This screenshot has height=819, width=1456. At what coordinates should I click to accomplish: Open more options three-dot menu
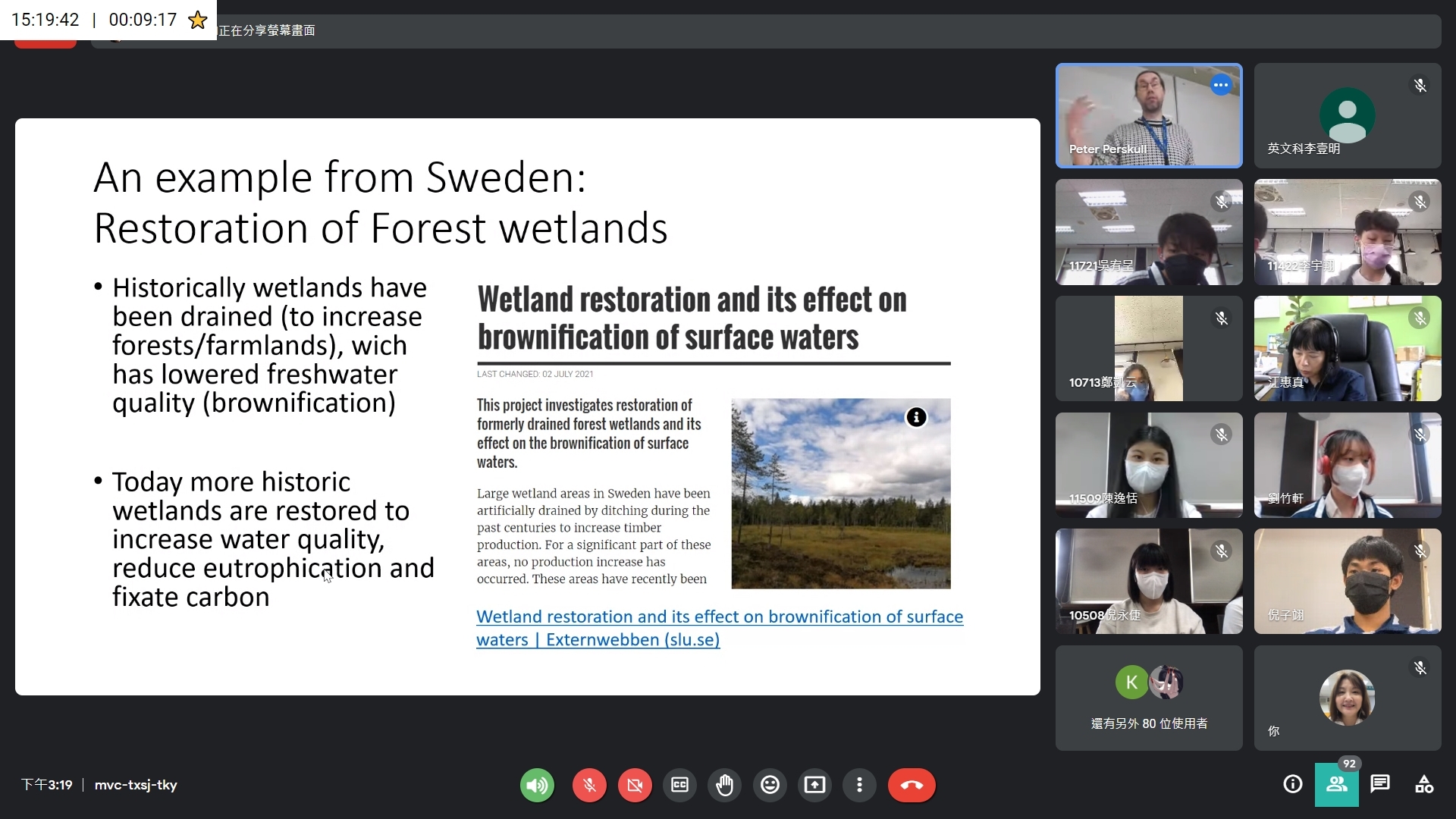[x=859, y=785]
